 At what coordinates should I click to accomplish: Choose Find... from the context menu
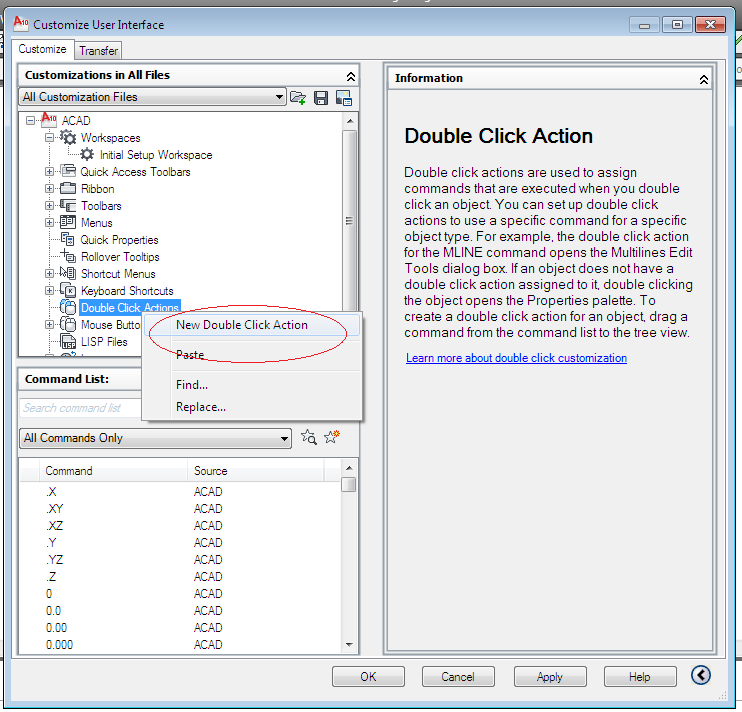pyautogui.click(x=253, y=385)
